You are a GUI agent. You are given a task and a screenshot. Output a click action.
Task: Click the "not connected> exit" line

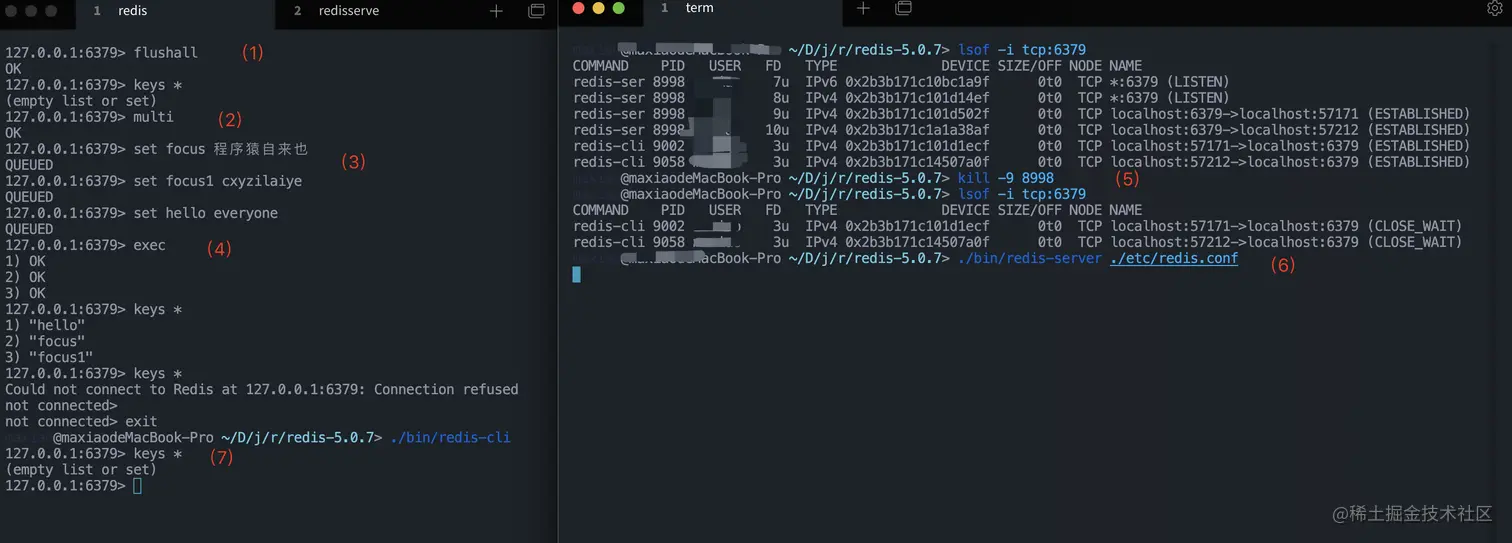81,421
